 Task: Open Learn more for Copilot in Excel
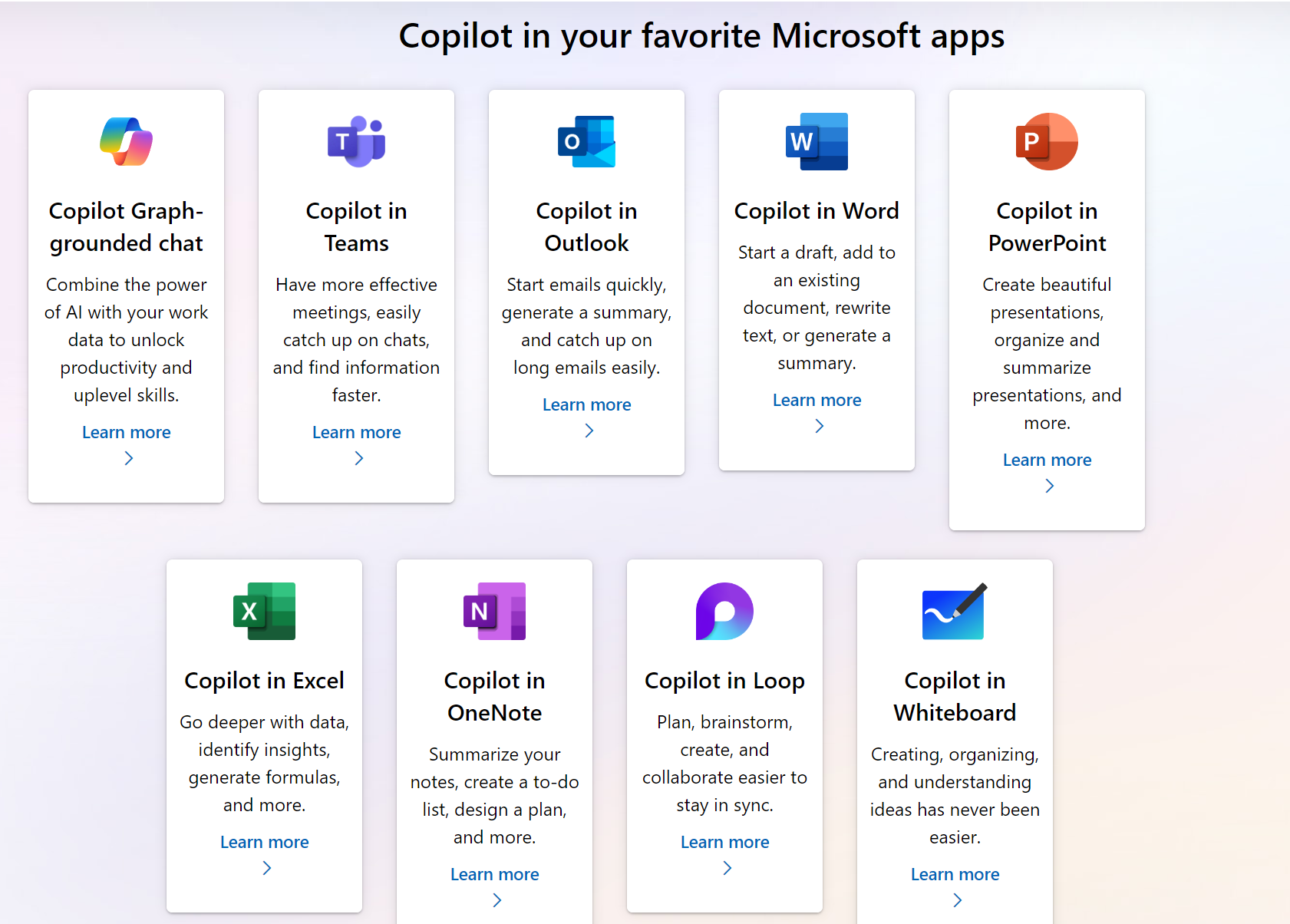[265, 842]
